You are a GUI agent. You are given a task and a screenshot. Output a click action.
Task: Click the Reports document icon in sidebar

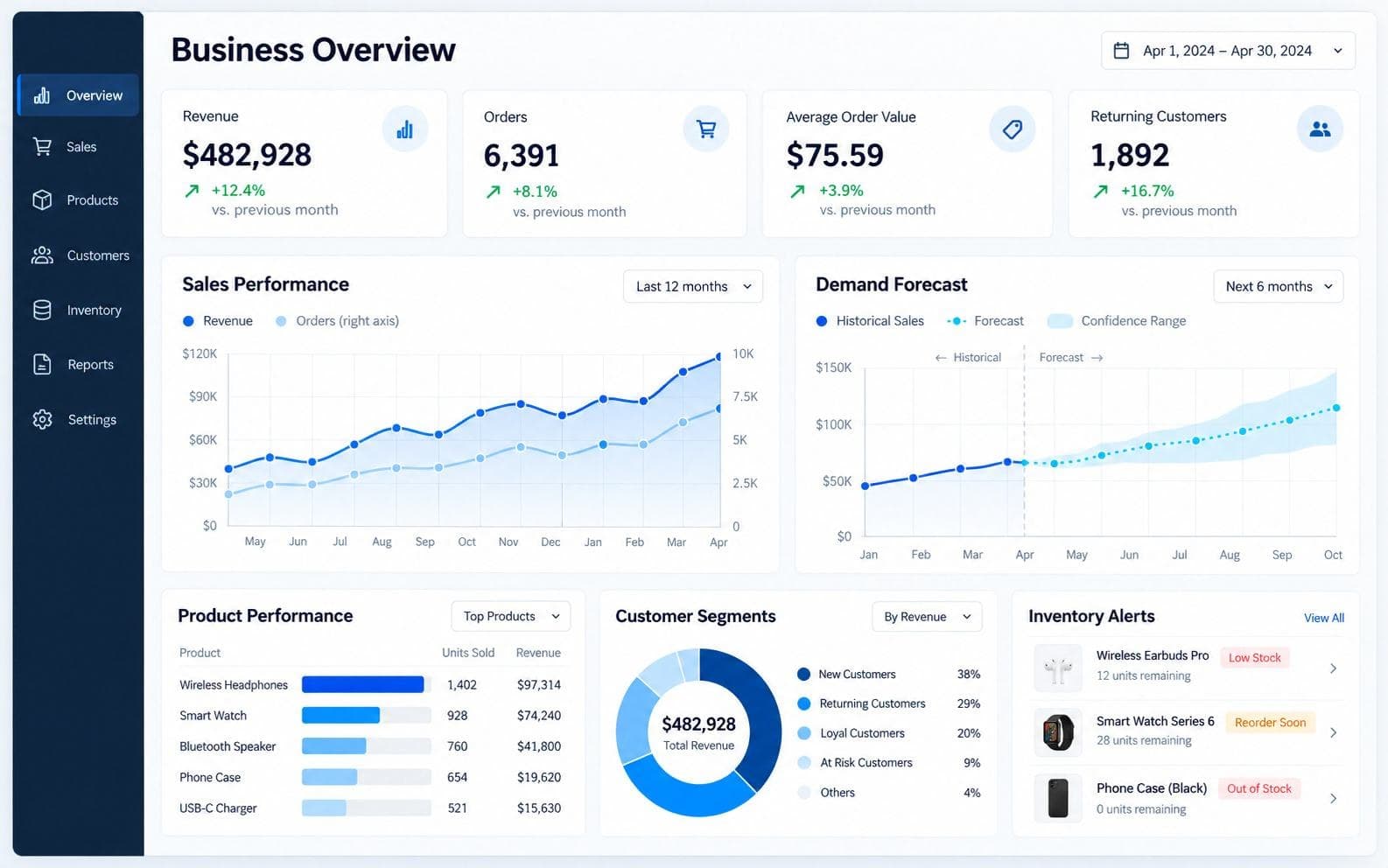42,364
